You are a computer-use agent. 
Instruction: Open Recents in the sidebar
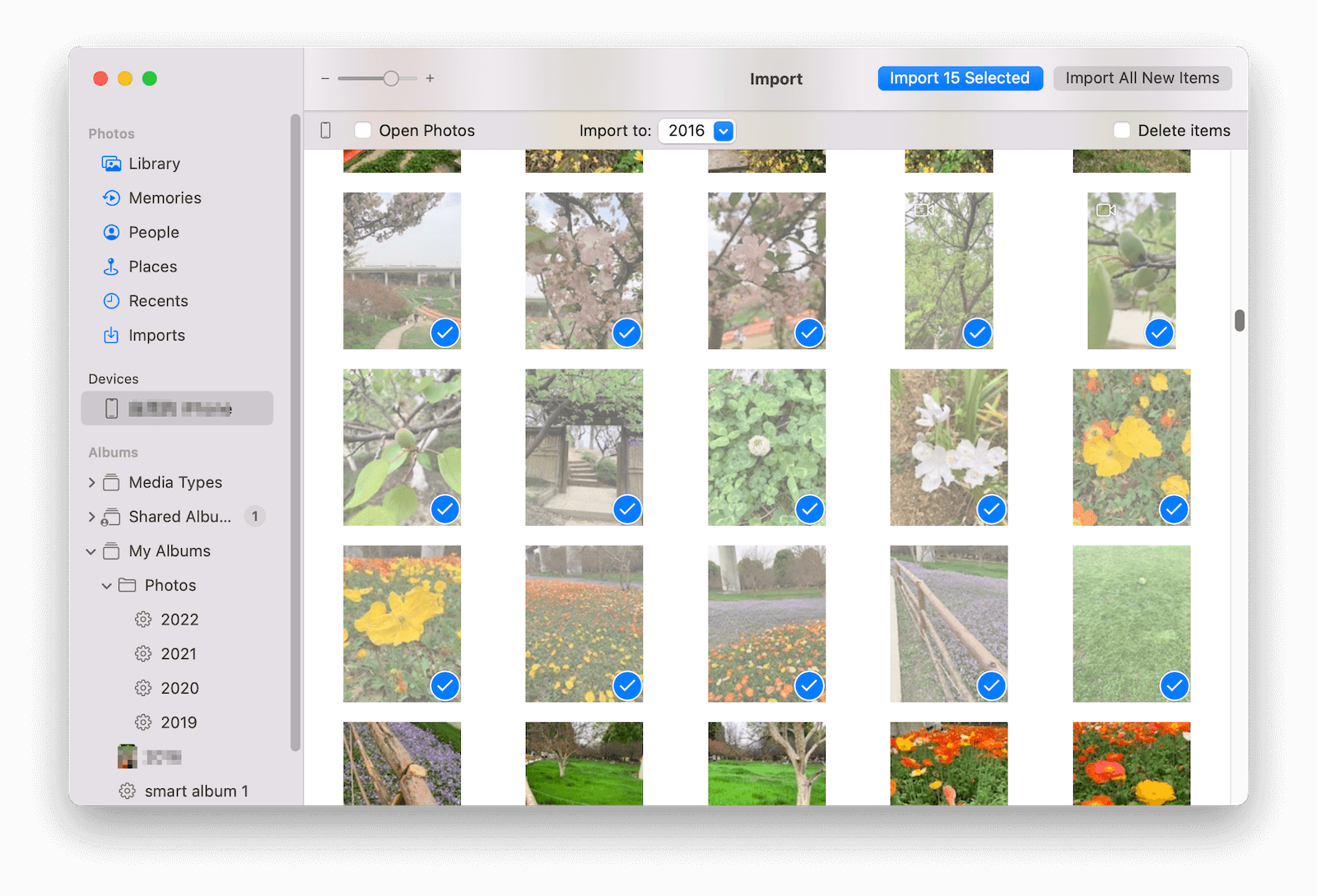click(156, 300)
